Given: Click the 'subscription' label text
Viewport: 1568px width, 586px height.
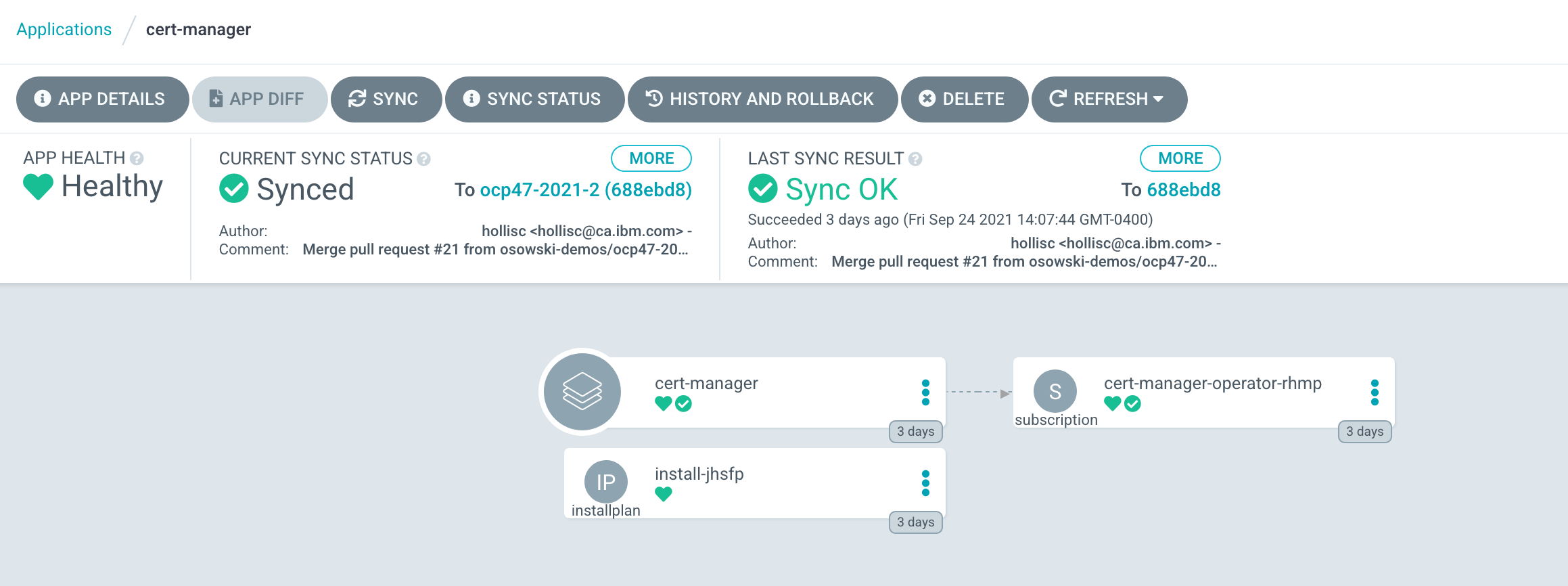Looking at the screenshot, I should pyautogui.click(x=1056, y=420).
